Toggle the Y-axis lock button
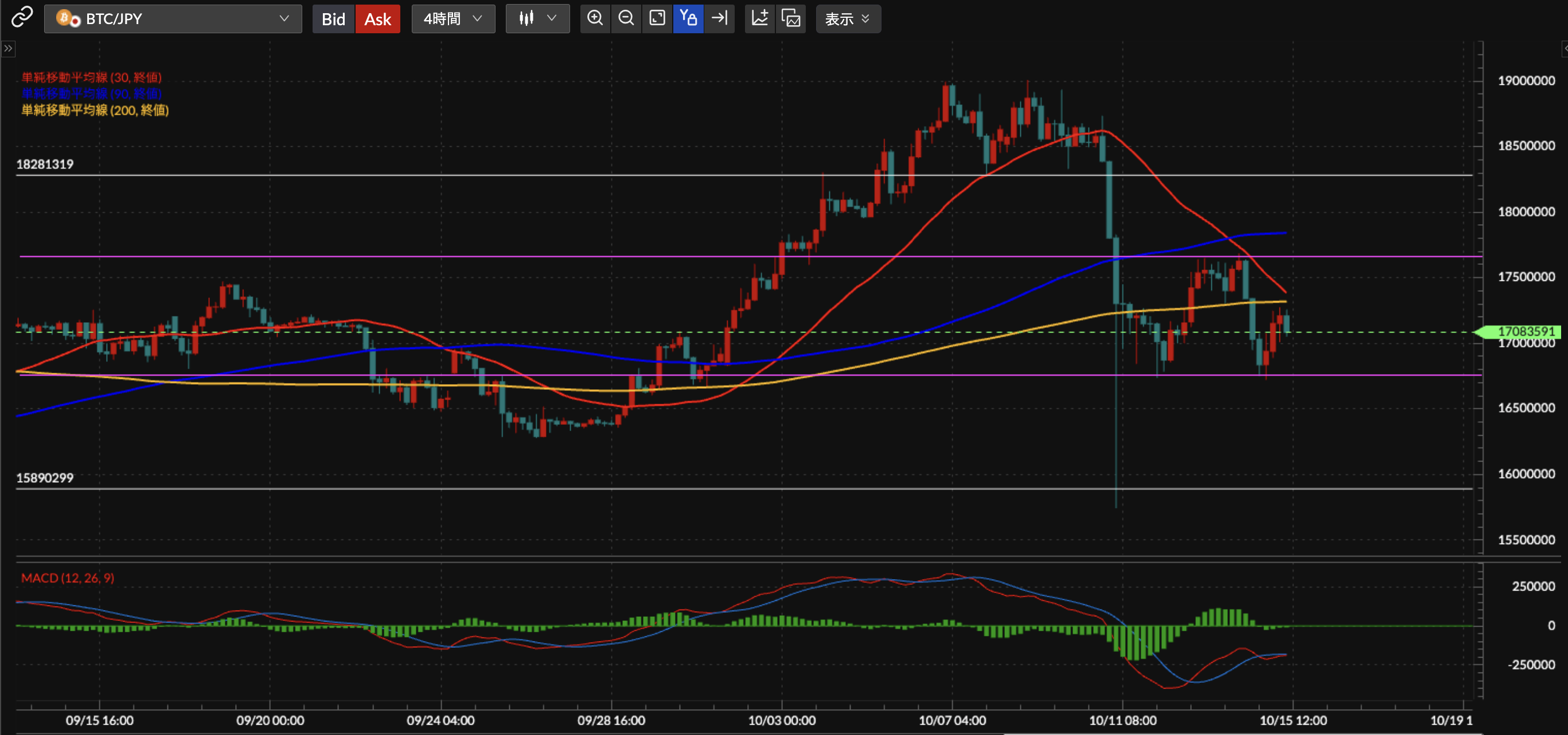The width and height of the screenshot is (1568, 735). 688,18
